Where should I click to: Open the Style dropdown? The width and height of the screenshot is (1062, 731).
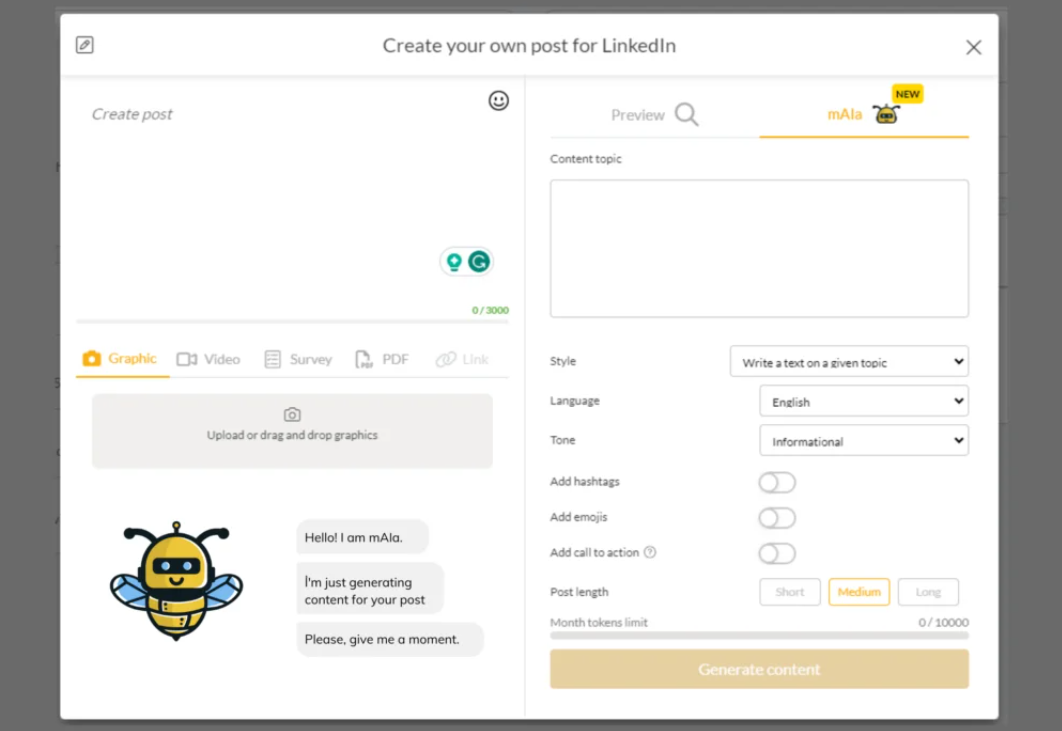pyautogui.click(x=848, y=361)
